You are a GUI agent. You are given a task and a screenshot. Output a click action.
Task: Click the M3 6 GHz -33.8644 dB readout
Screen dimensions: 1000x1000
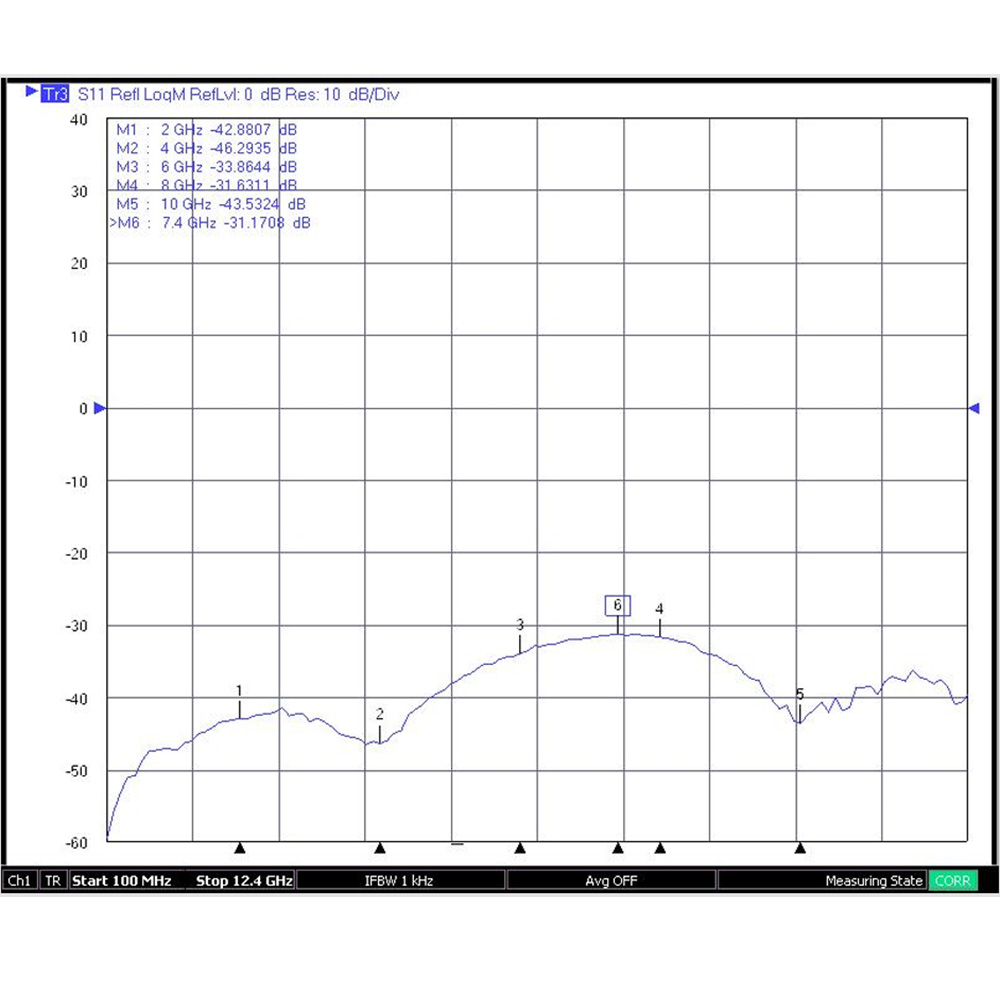point(207,166)
